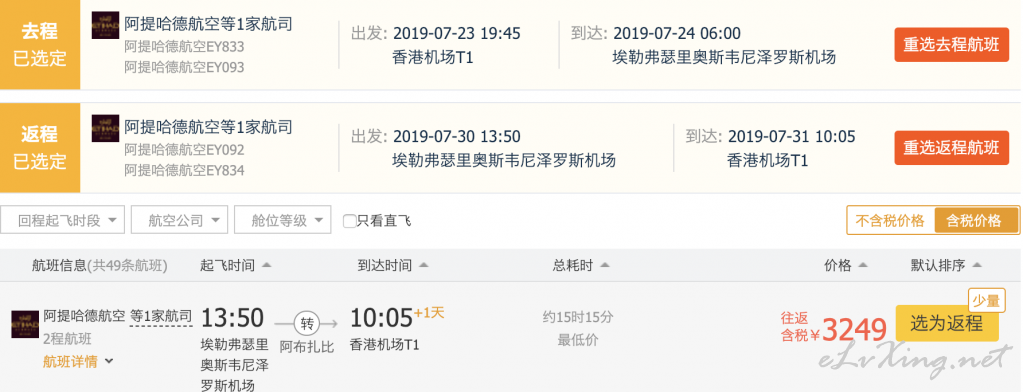Switch to 不含税价格 option
The width and height of the screenshot is (1023, 392).
tap(890, 220)
